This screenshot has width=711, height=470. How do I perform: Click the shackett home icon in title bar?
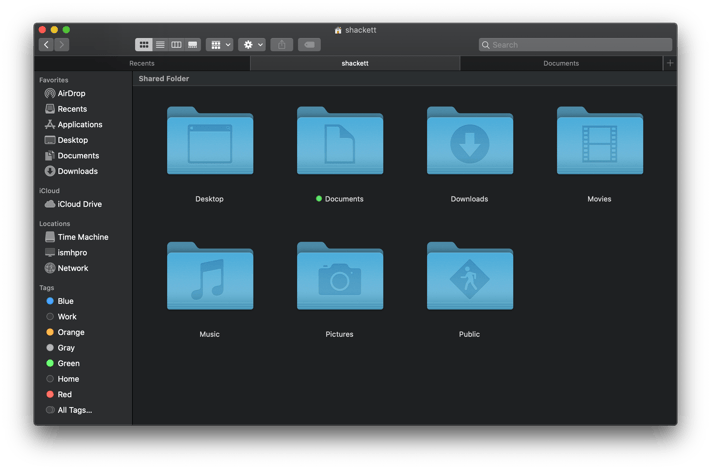(338, 30)
